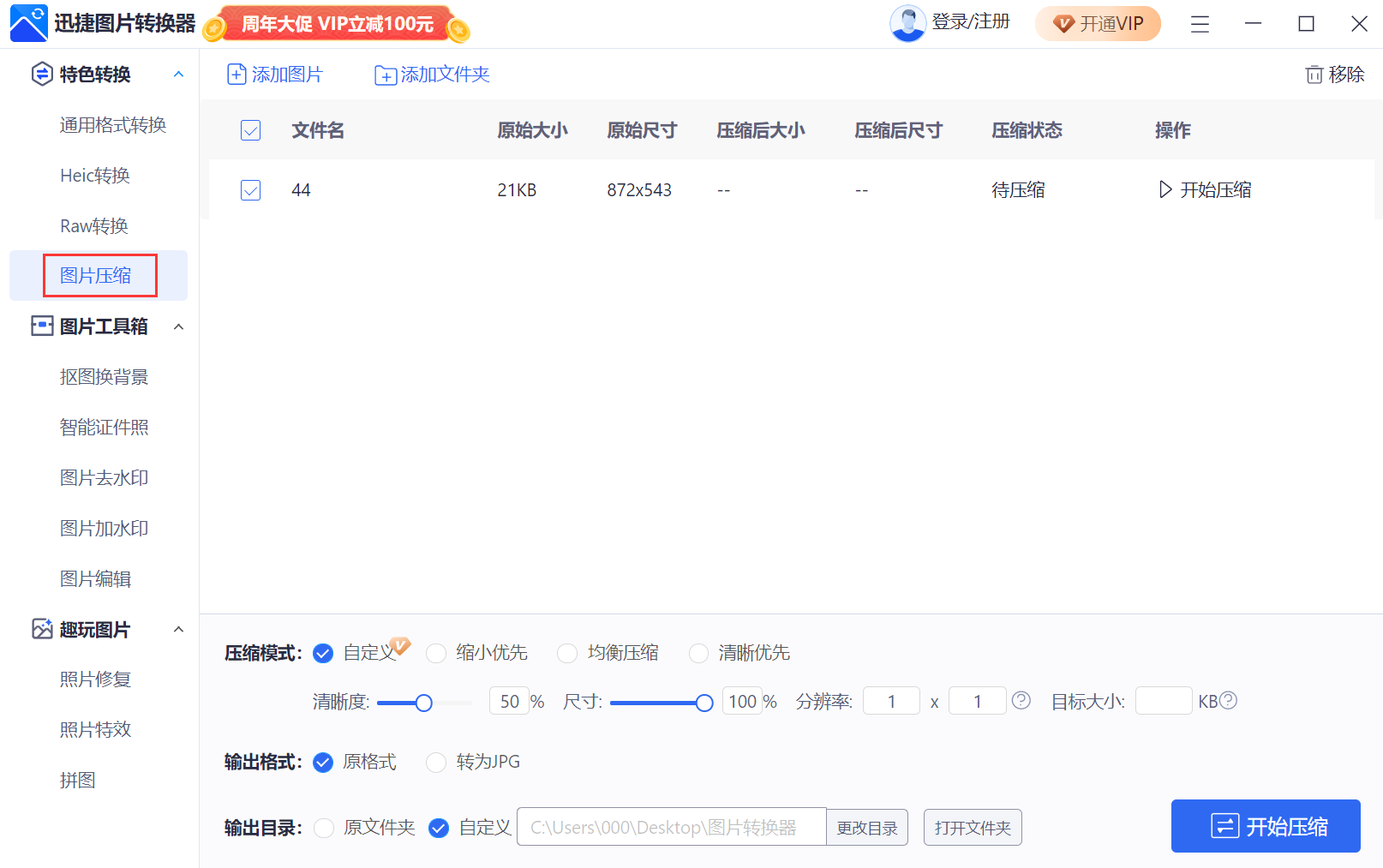Click the VIP badge next to 自定义
This screenshot has width=1383, height=868.
coord(400,644)
